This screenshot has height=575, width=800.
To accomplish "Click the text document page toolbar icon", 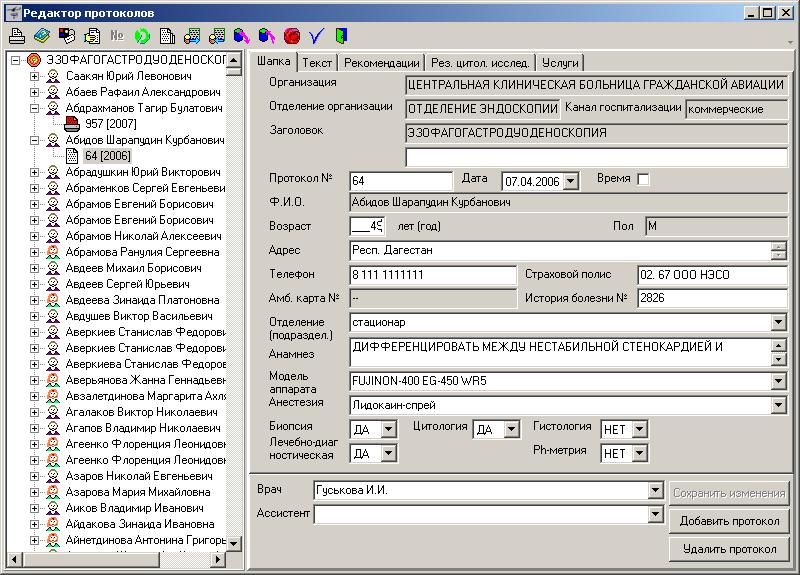I will [x=167, y=36].
